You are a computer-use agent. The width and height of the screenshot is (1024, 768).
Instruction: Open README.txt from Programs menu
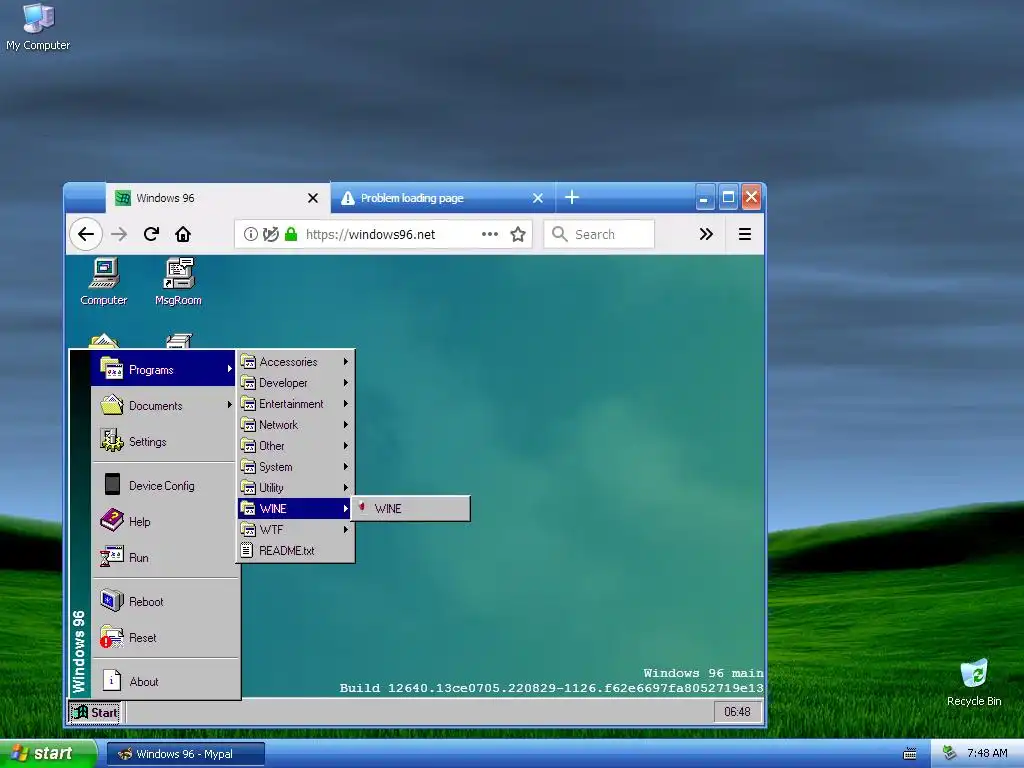pyautogui.click(x=295, y=550)
